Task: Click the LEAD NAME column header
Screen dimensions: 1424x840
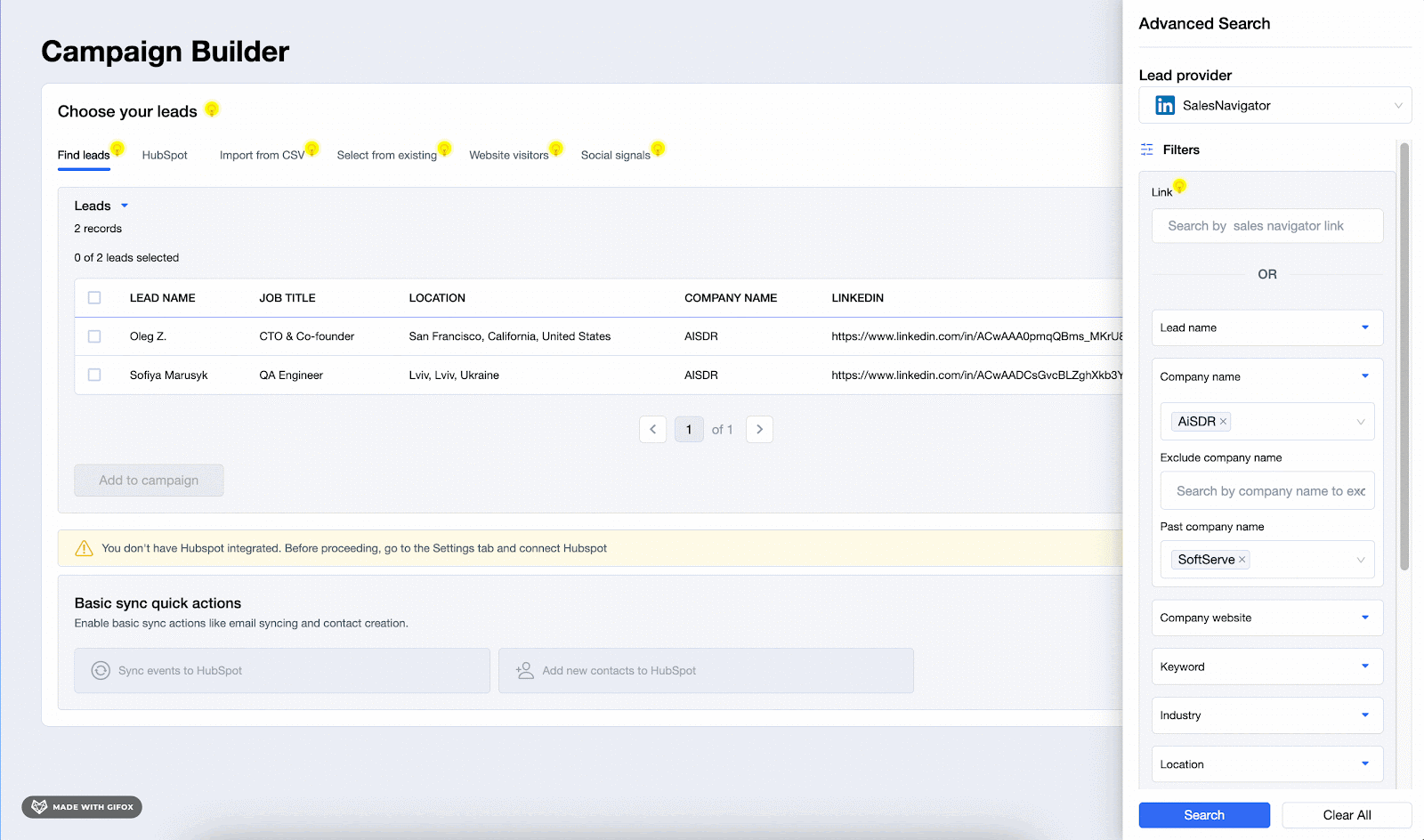Action: click(x=163, y=298)
